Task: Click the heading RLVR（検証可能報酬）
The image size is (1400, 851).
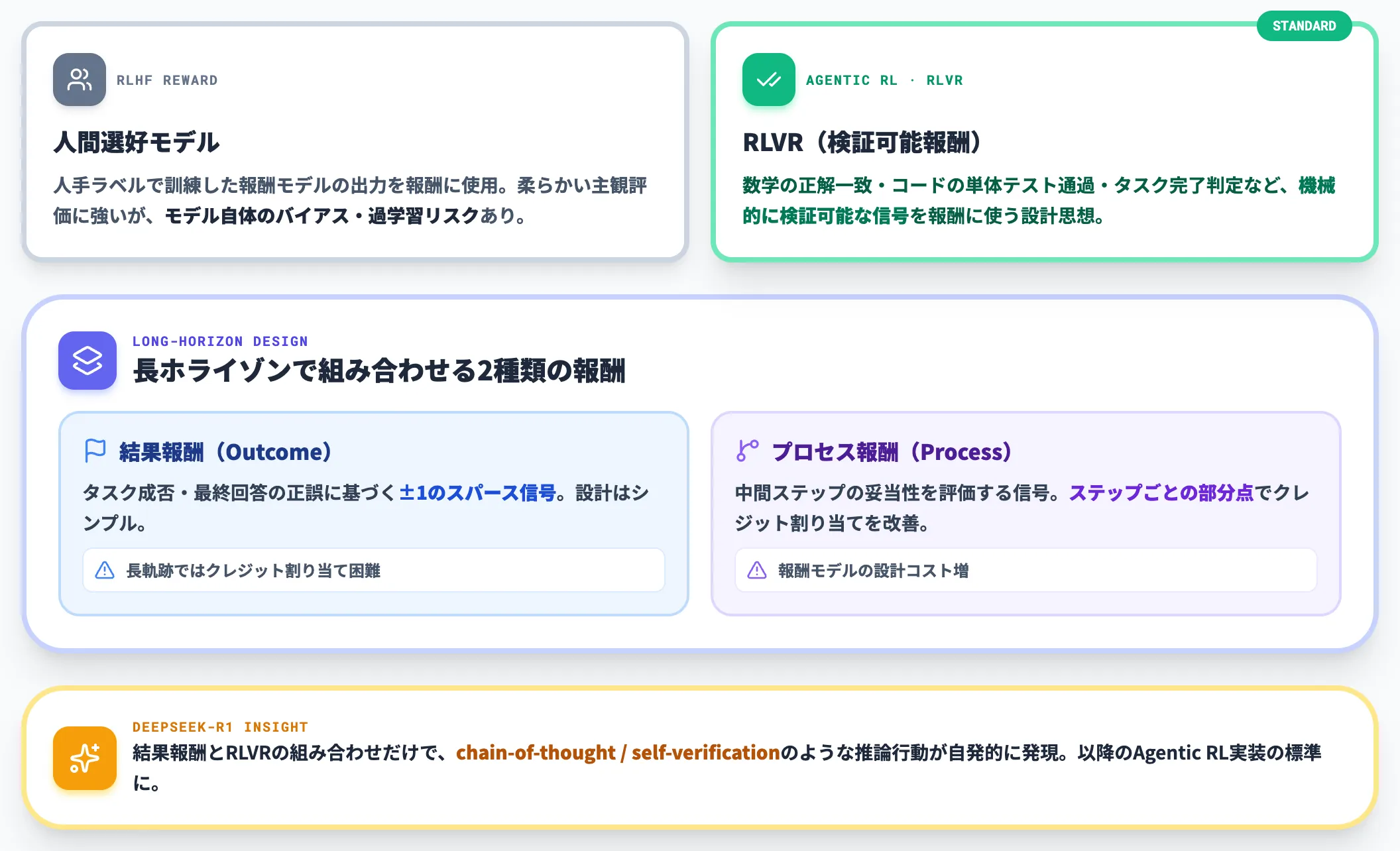Action: 862,142
